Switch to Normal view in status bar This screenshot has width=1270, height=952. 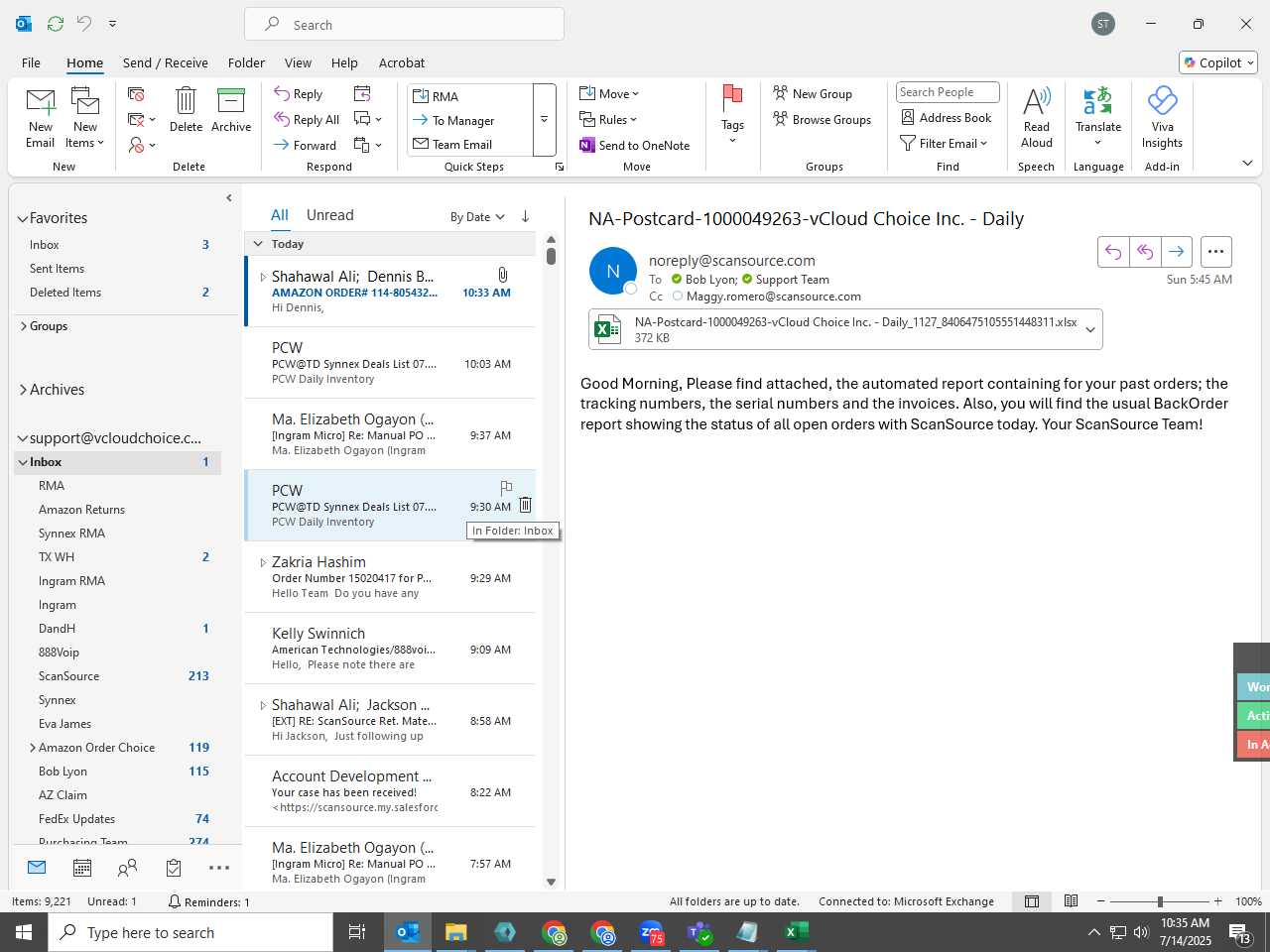(x=1032, y=901)
